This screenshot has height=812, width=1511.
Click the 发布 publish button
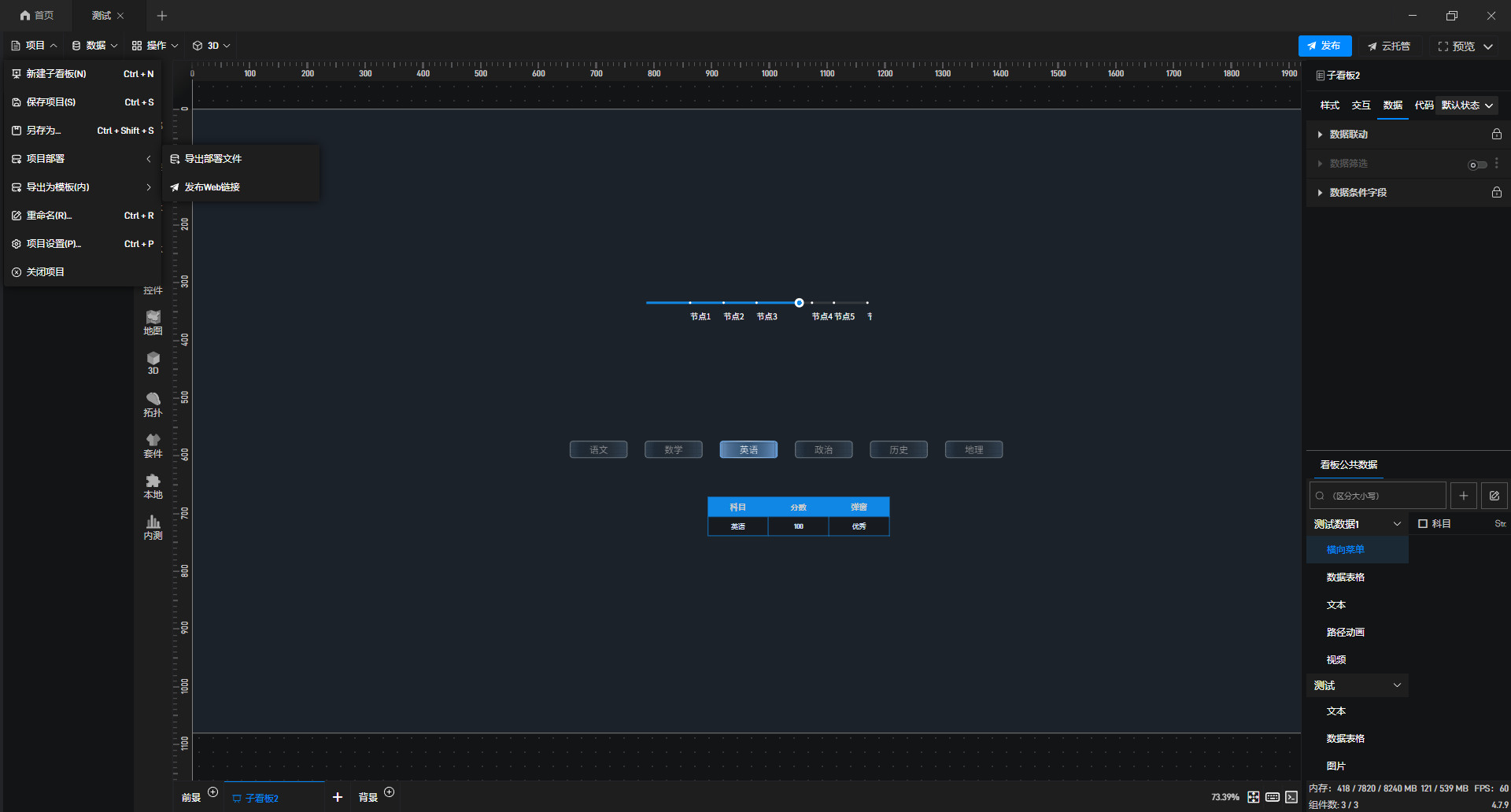click(1324, 46)
